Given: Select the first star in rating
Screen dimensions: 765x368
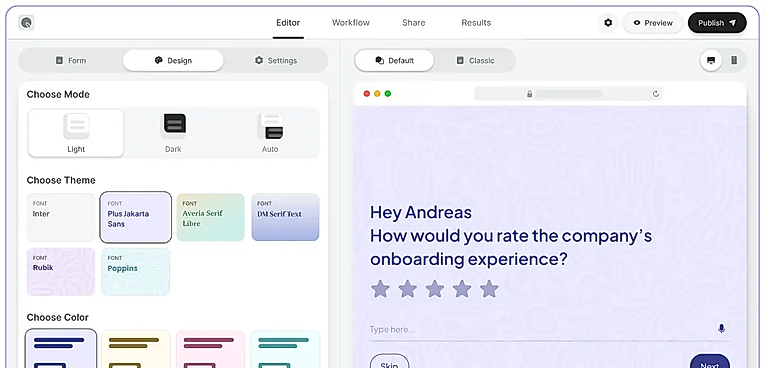Looking at the screenshot, I should [x=380, y=289].
